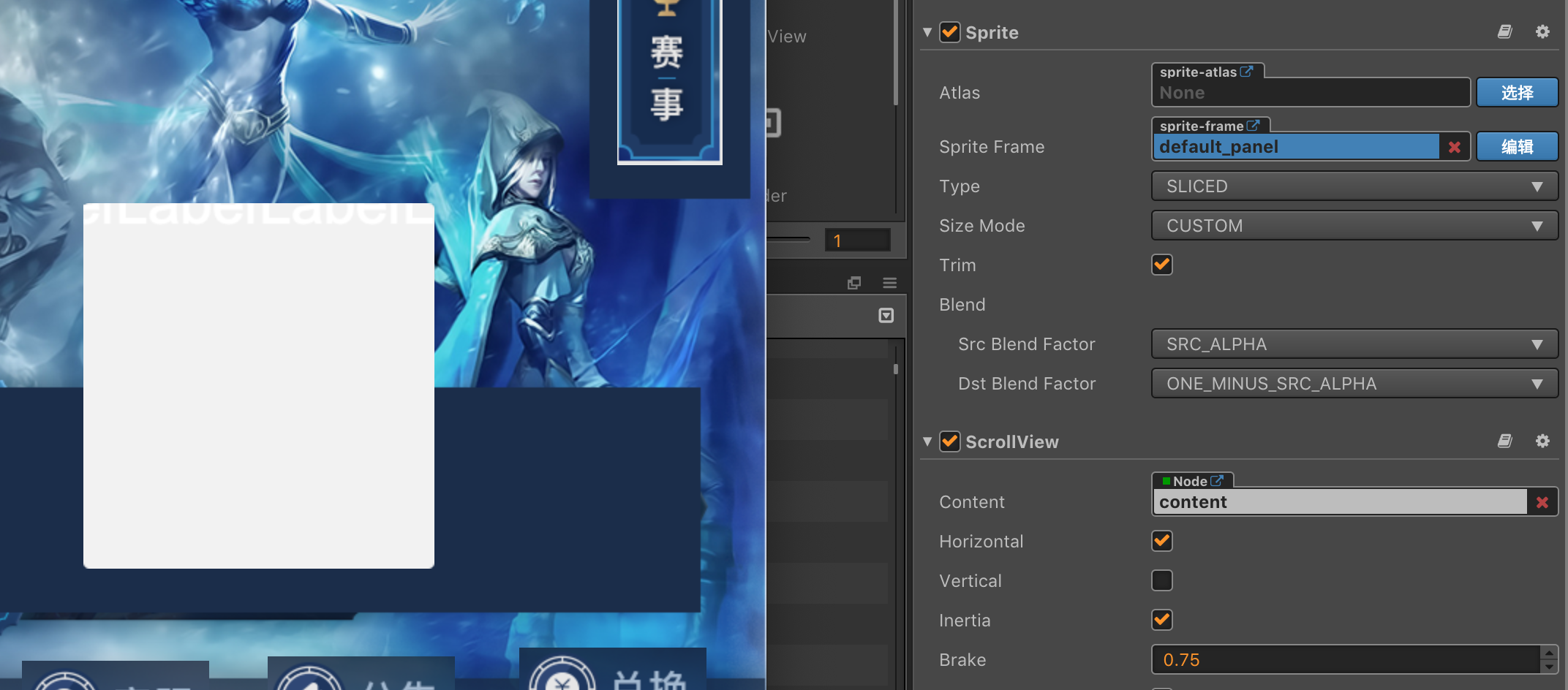The height and width of the screenshot is (690, 1568).
Task: Click the white default panel in the scene
Action: pyautogui.click(x=259, y=386)
